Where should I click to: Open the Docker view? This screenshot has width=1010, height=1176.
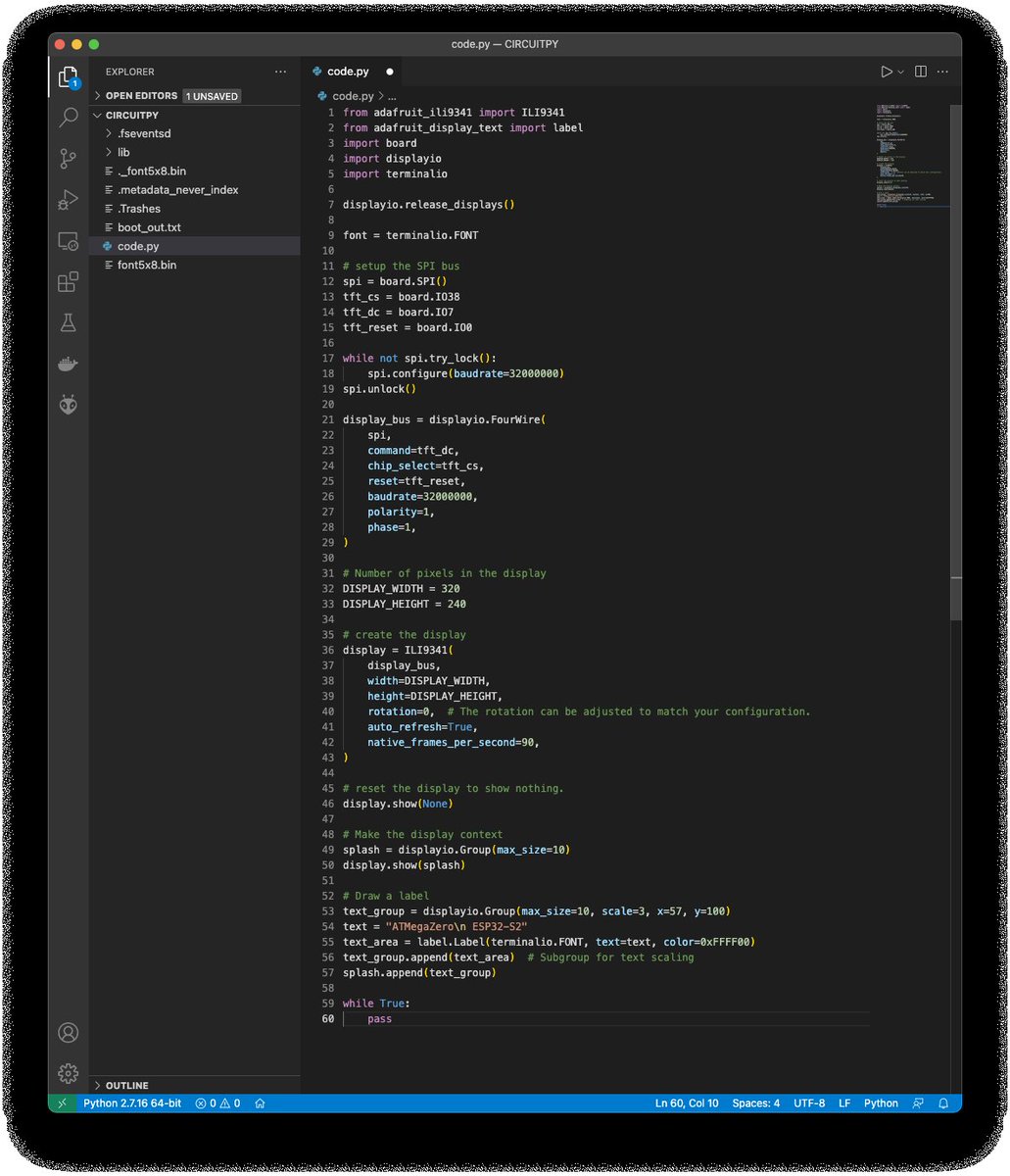[68, 364]
